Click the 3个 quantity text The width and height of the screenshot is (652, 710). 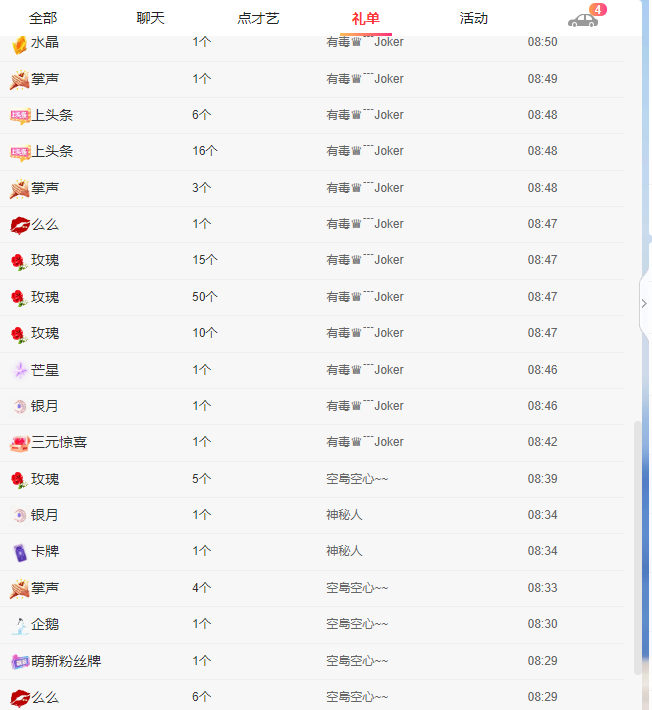(x=201, y=187)
